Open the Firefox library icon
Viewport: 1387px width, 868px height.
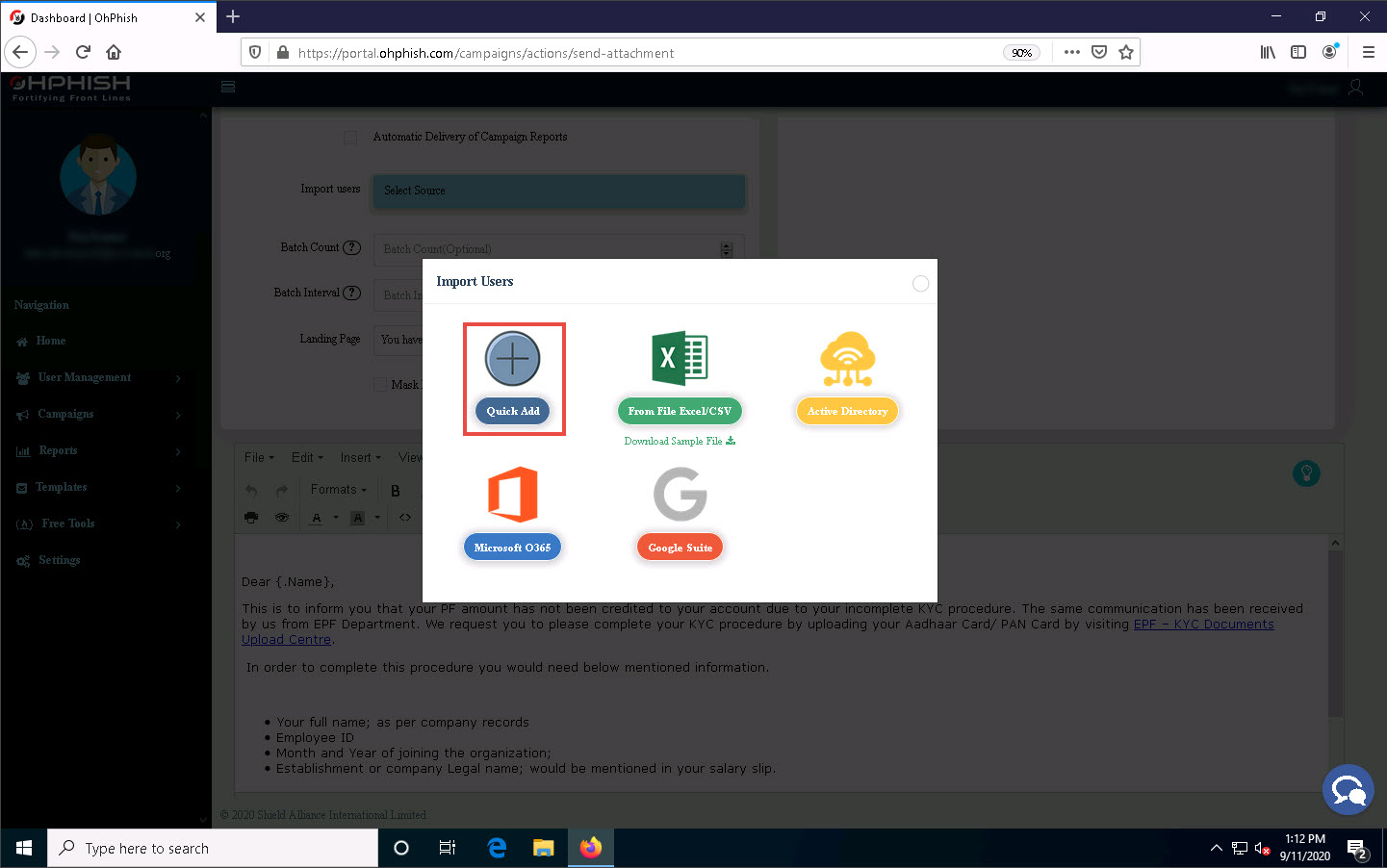click(x=1268, y=52)
